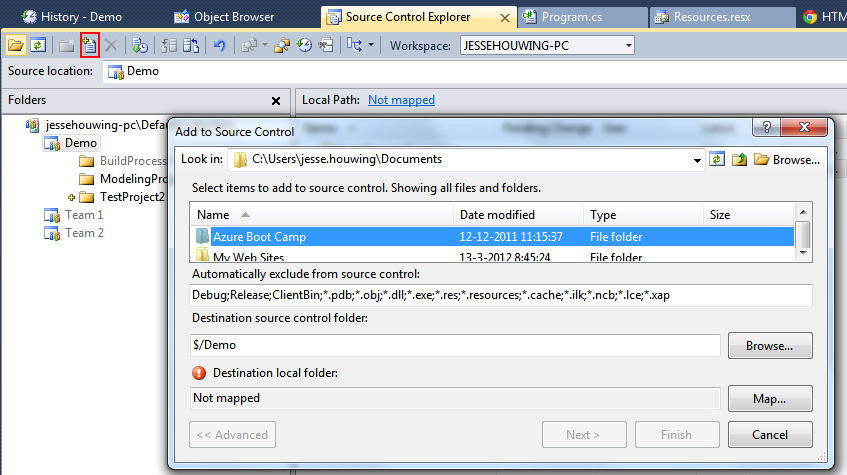Image resolution: width=847 pixels, height=475 pixels.
Task: Open the Not mapped local path link
Action: point(401,100)
